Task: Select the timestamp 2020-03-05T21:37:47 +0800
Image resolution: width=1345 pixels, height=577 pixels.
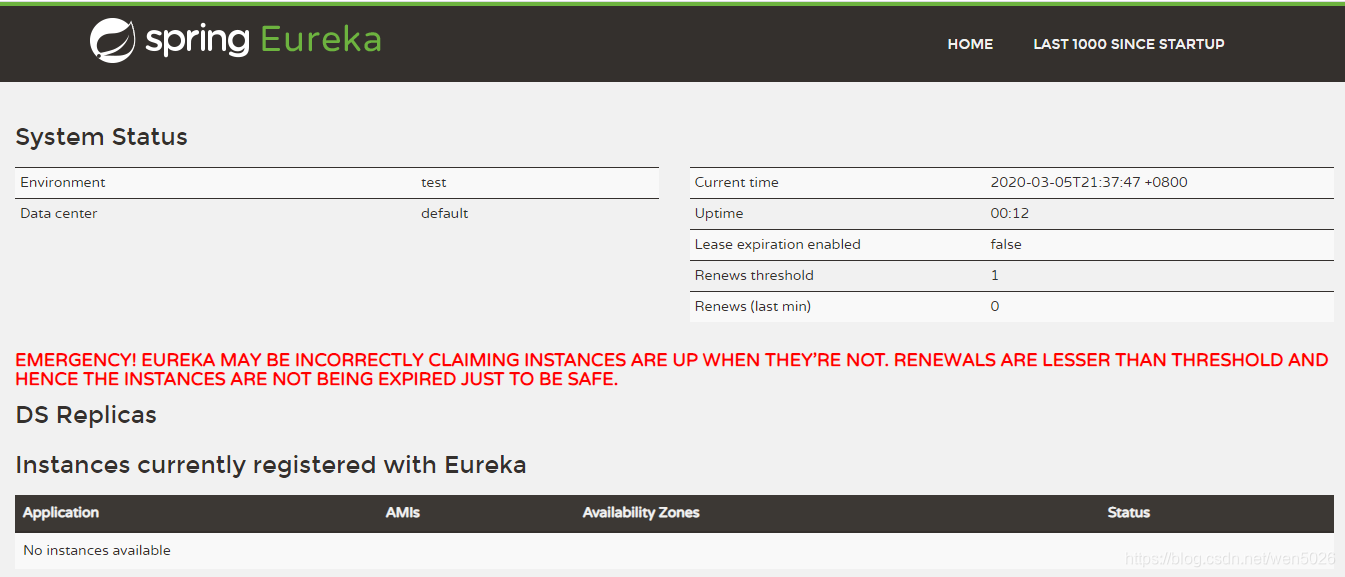Action: tap(1089, 182)
